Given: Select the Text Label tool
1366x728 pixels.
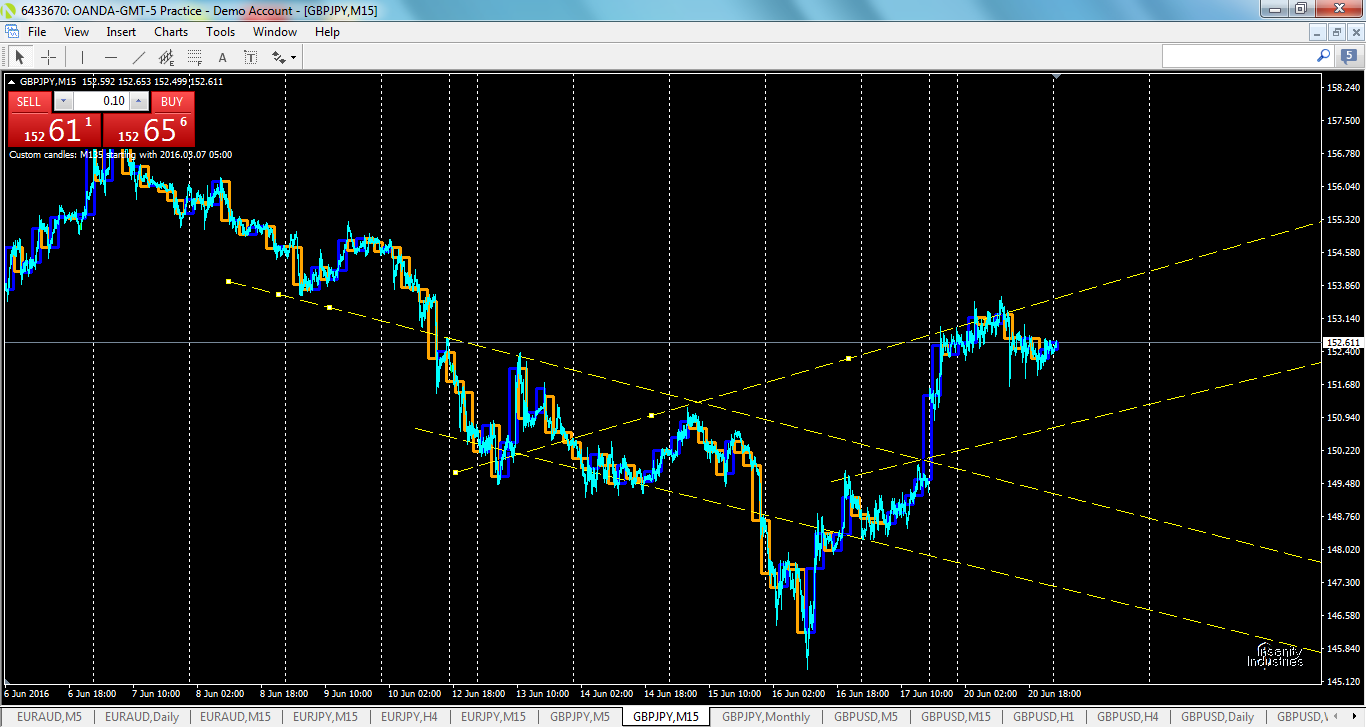Looking at the screenshot, I should tap(250, 56).
